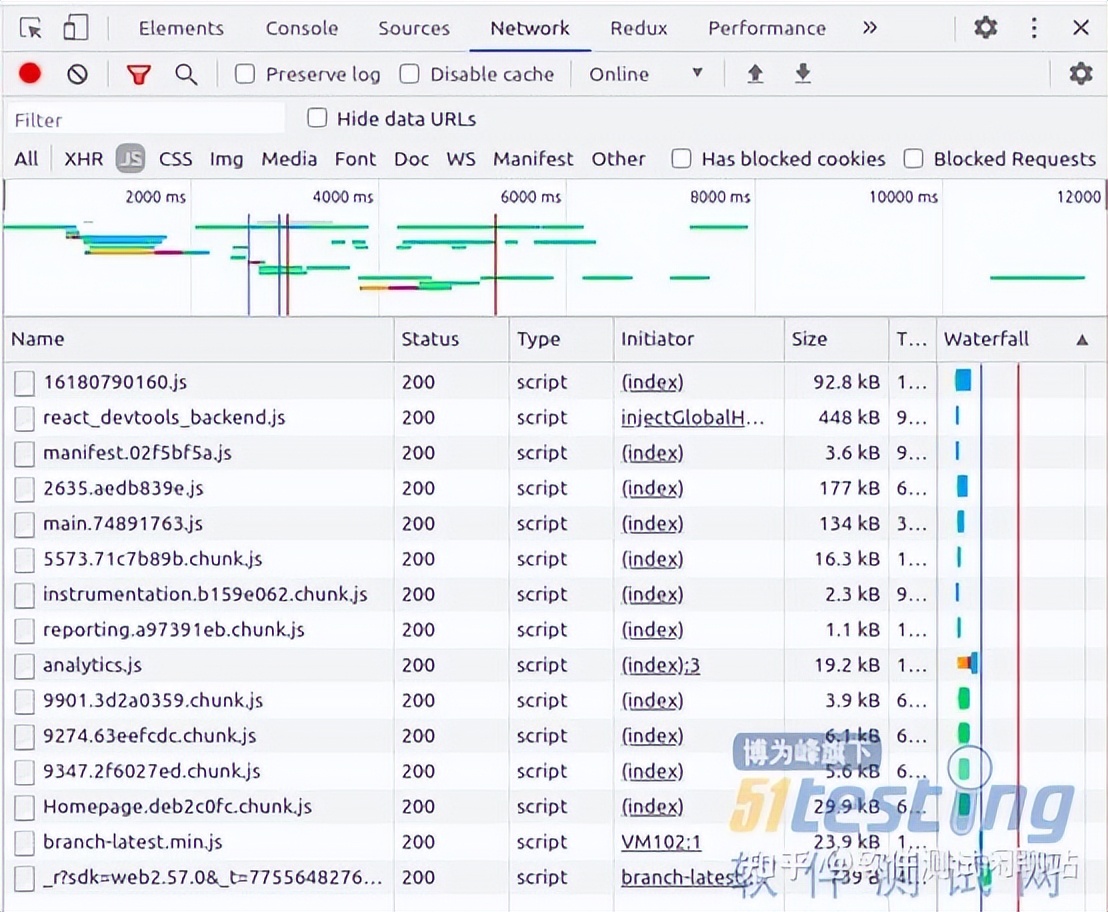Check the Disable cache option
This screenshot has height=912, width=1108.
[409, 74]
